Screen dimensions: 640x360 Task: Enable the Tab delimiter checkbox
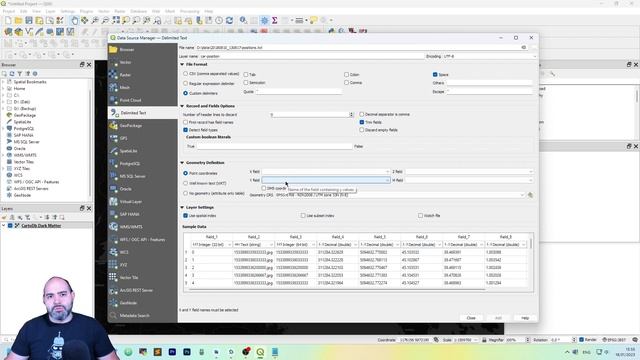(246, 75)
